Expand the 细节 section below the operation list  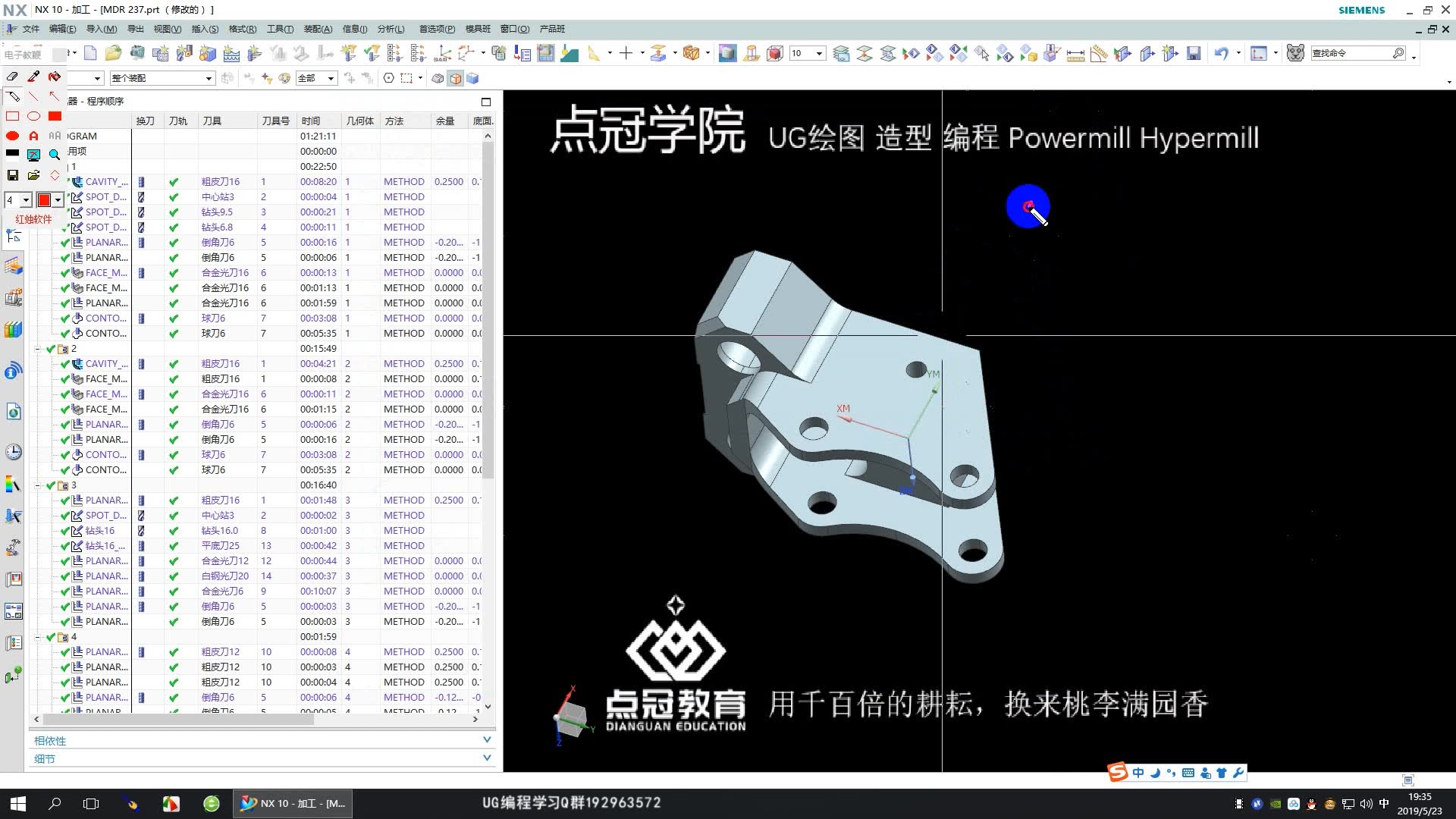(x=487, y=758)
